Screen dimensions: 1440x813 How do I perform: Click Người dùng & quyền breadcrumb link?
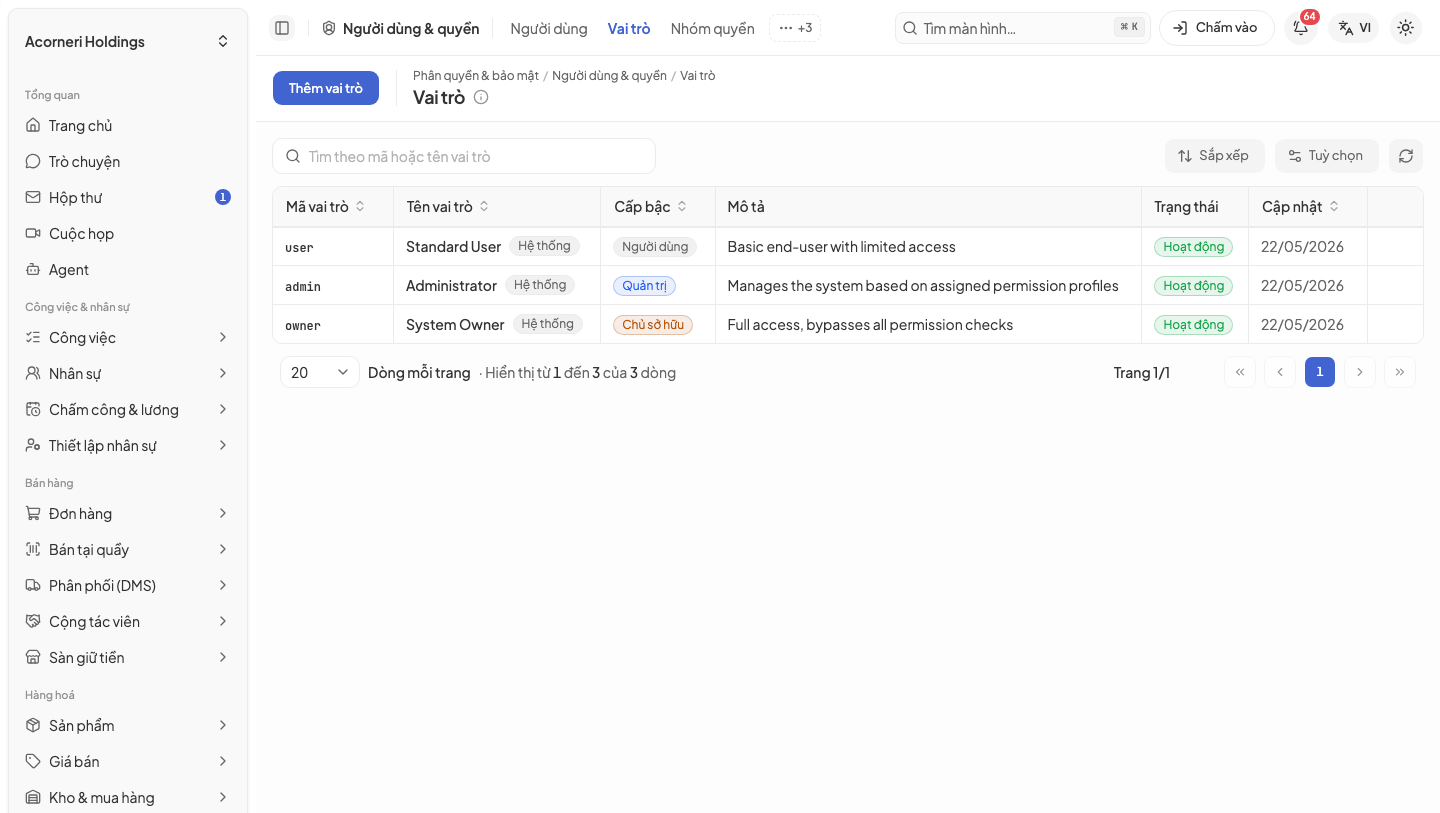(609, 76)
